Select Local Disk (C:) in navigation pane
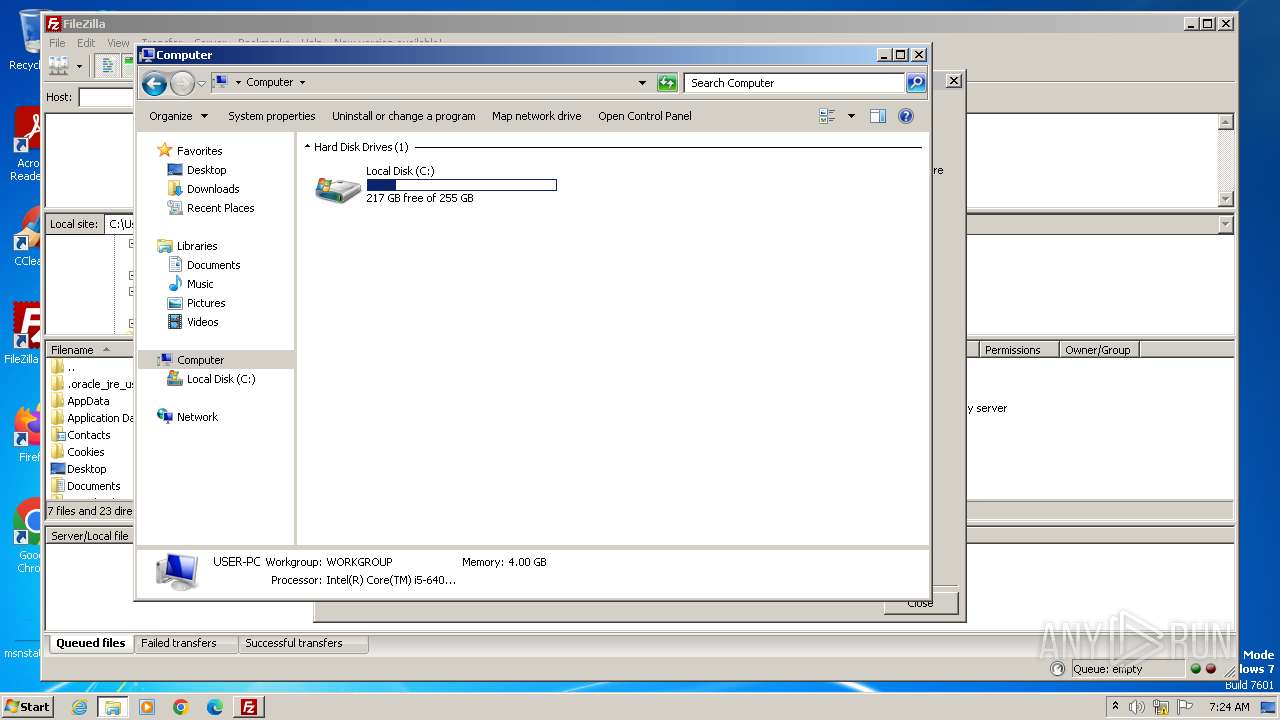The height and width of the screenshot is (720, 1280). click(x=220, y=379)
